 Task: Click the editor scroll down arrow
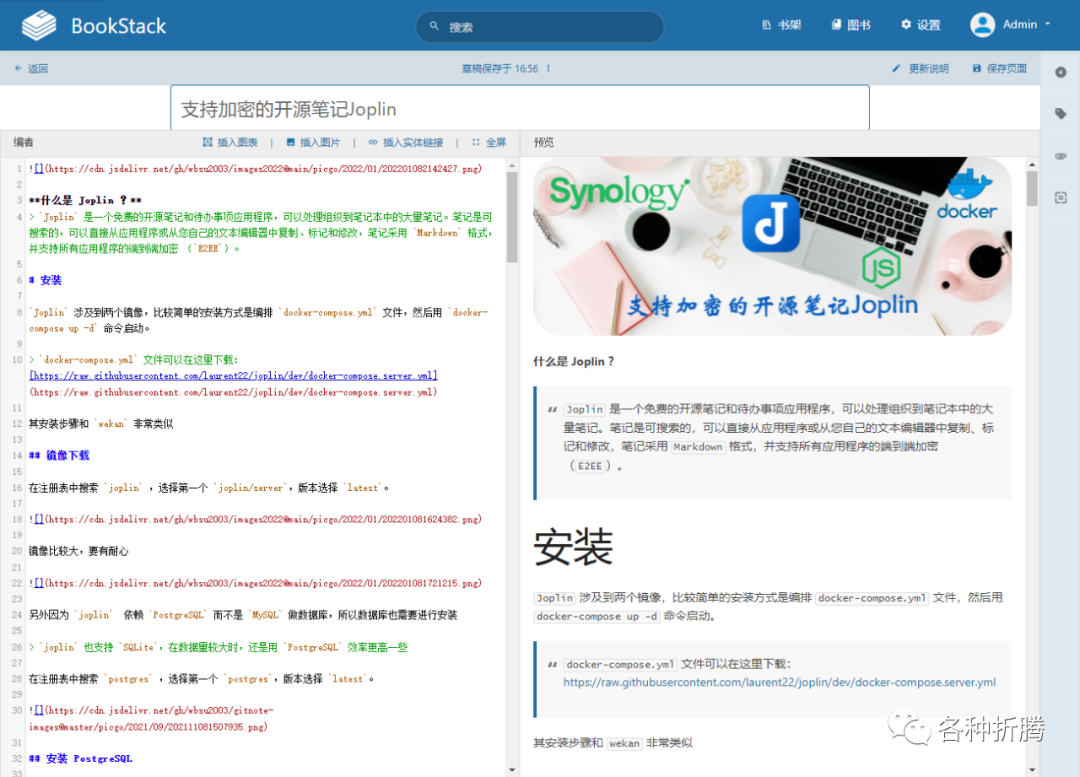click(x=512, y=769)
